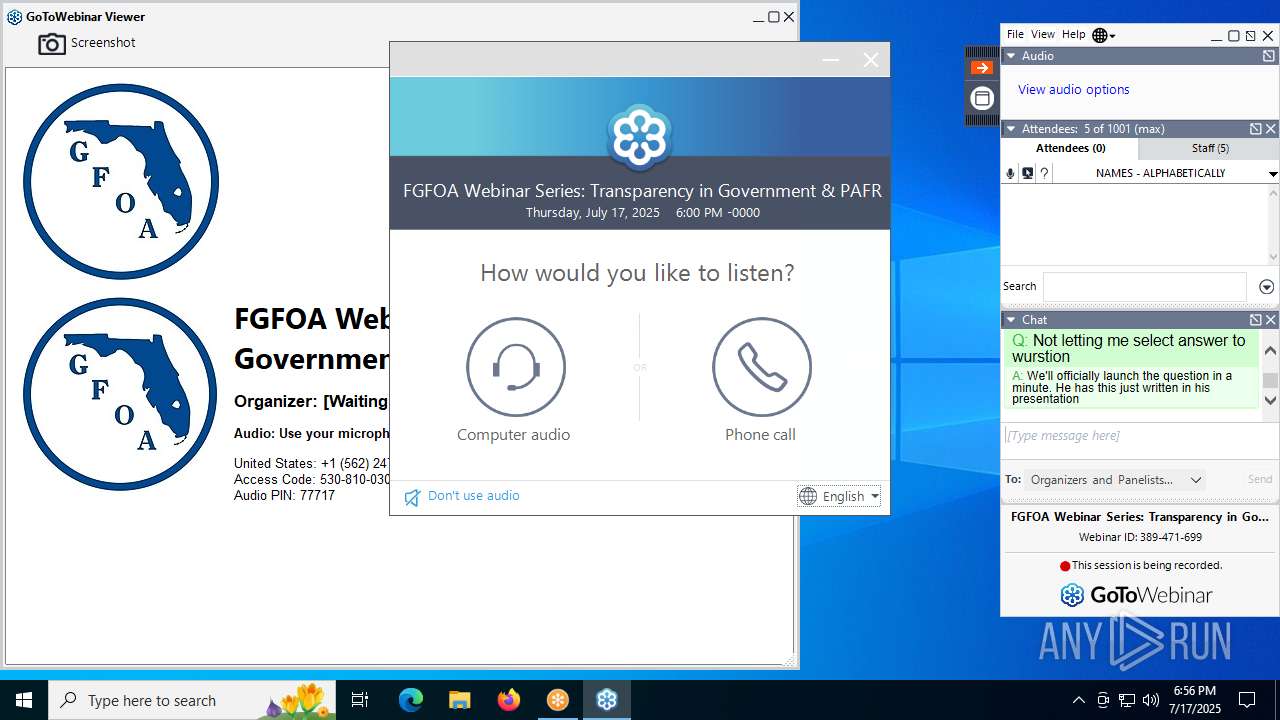Close the audio selection dialog
Image resolution: width=1280 pixels, height=720 pixels.
(x=871, y=60)
